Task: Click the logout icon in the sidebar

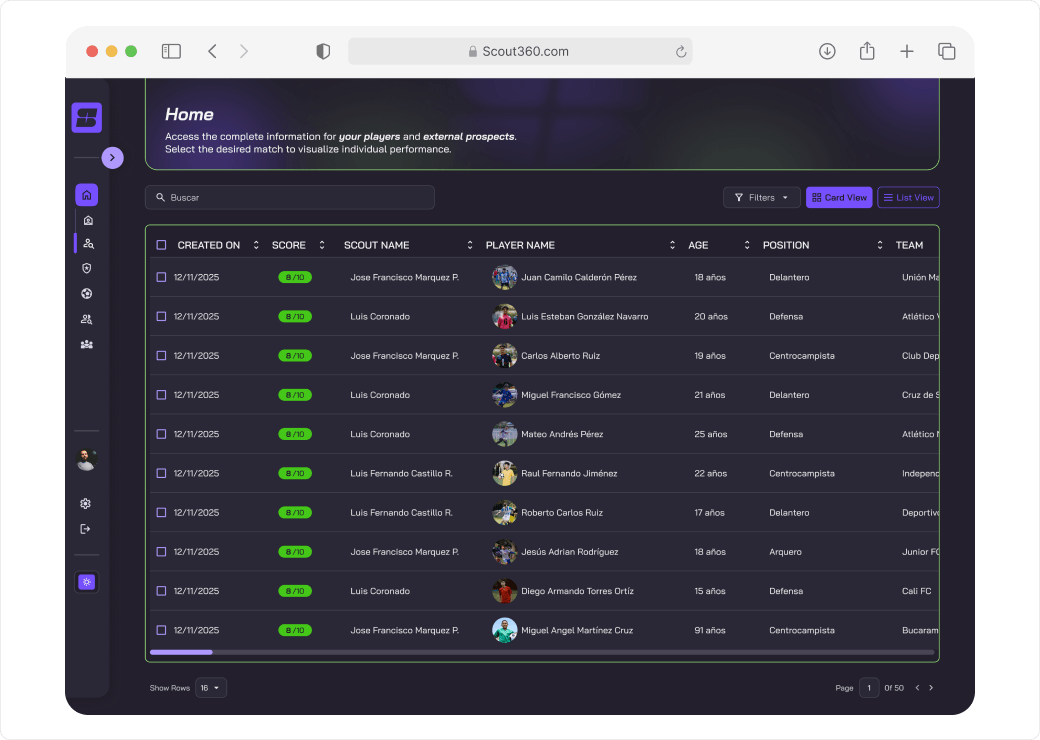Action: pyautogui.click(x=86, y=528)
